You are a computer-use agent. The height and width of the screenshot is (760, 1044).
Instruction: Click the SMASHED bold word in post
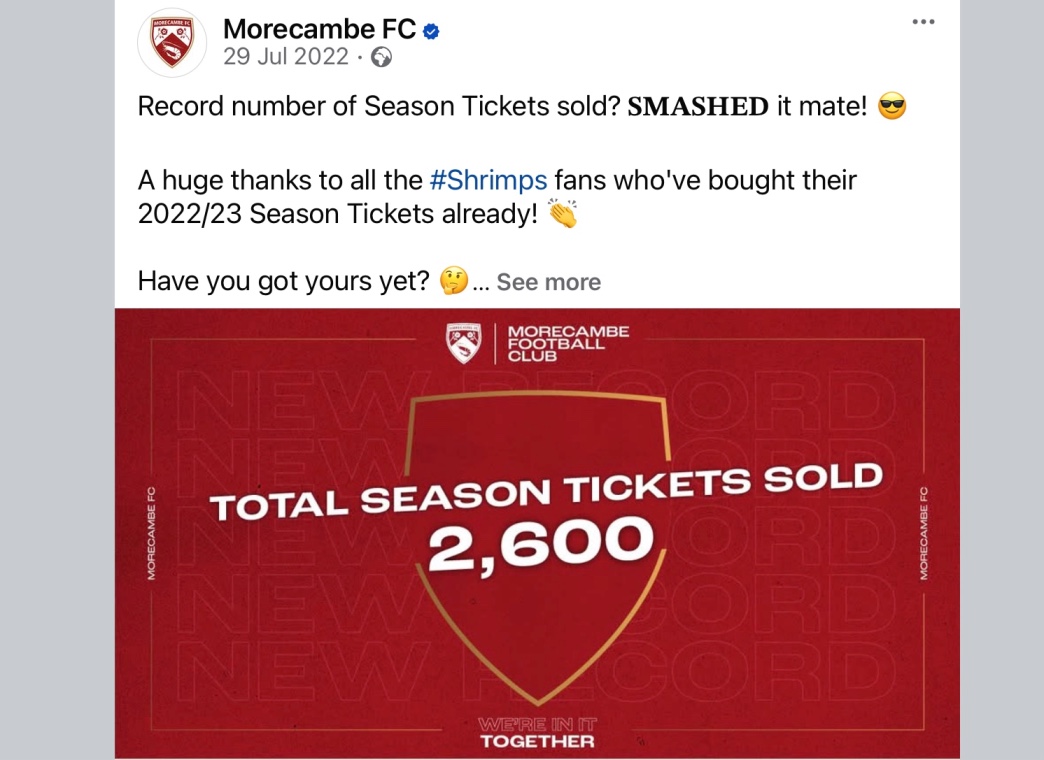(698, 107)
